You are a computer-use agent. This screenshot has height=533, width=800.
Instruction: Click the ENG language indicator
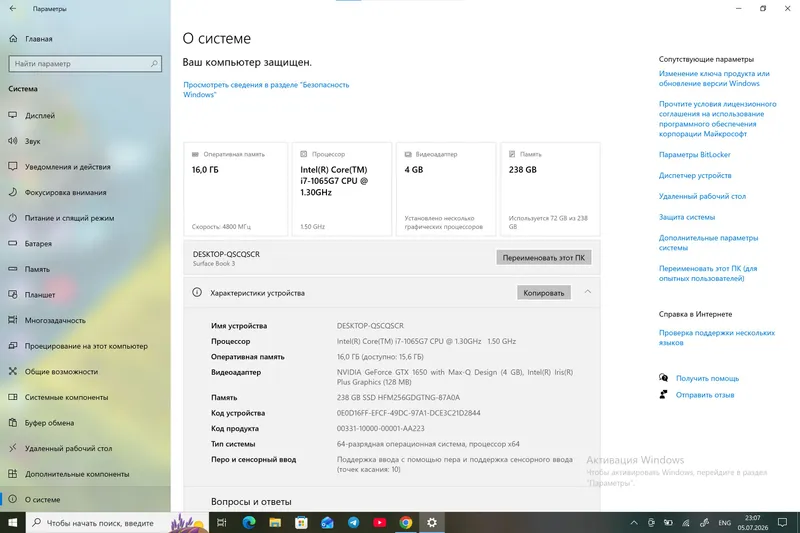pos(724,523)
